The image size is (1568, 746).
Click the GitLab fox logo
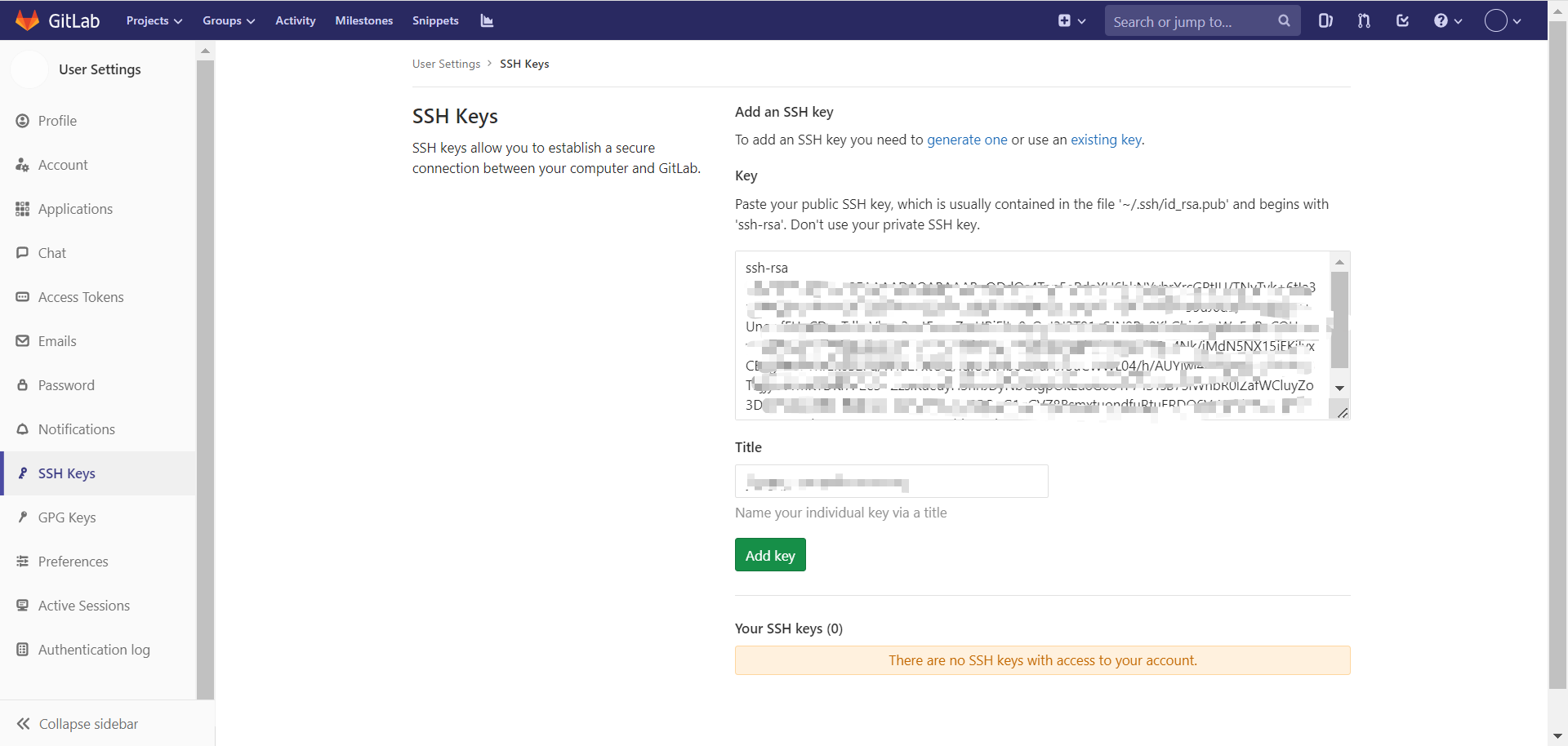(27, 20)
